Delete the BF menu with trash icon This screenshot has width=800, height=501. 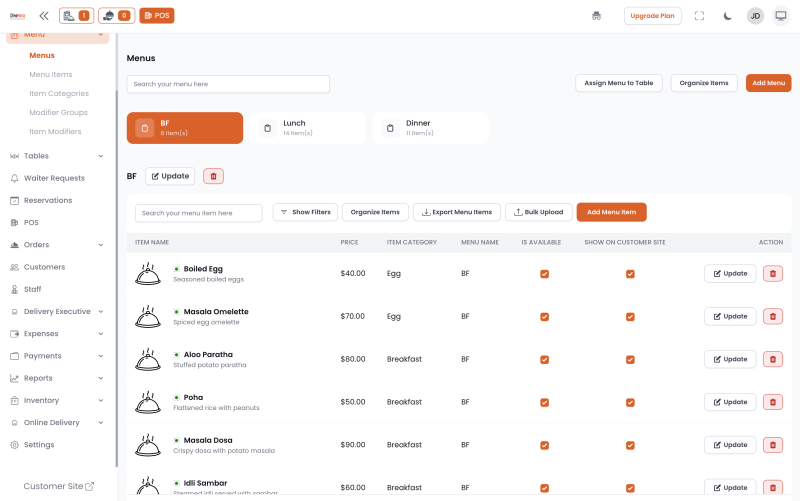pyautogui.click(x=213, y=176)
